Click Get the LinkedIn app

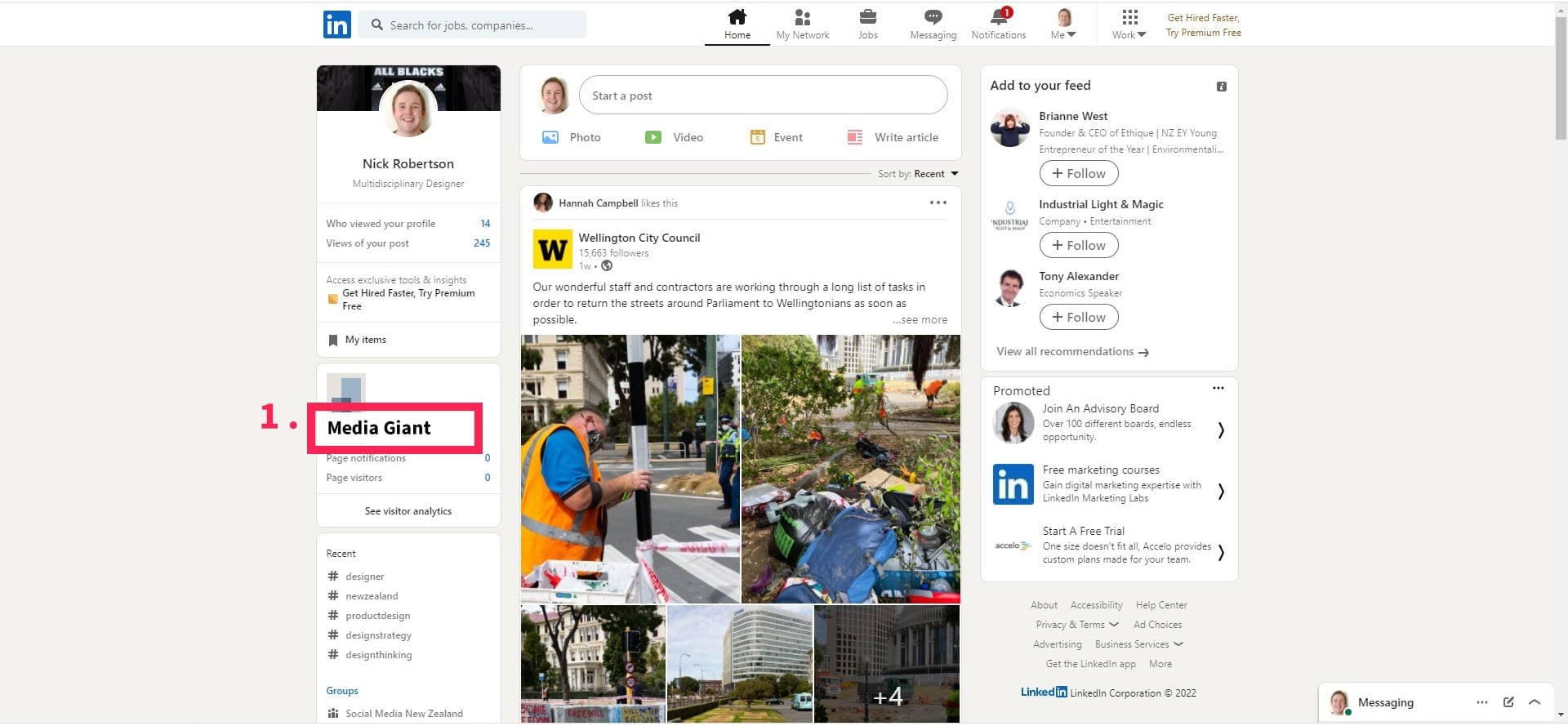[x=1090, y=664]
